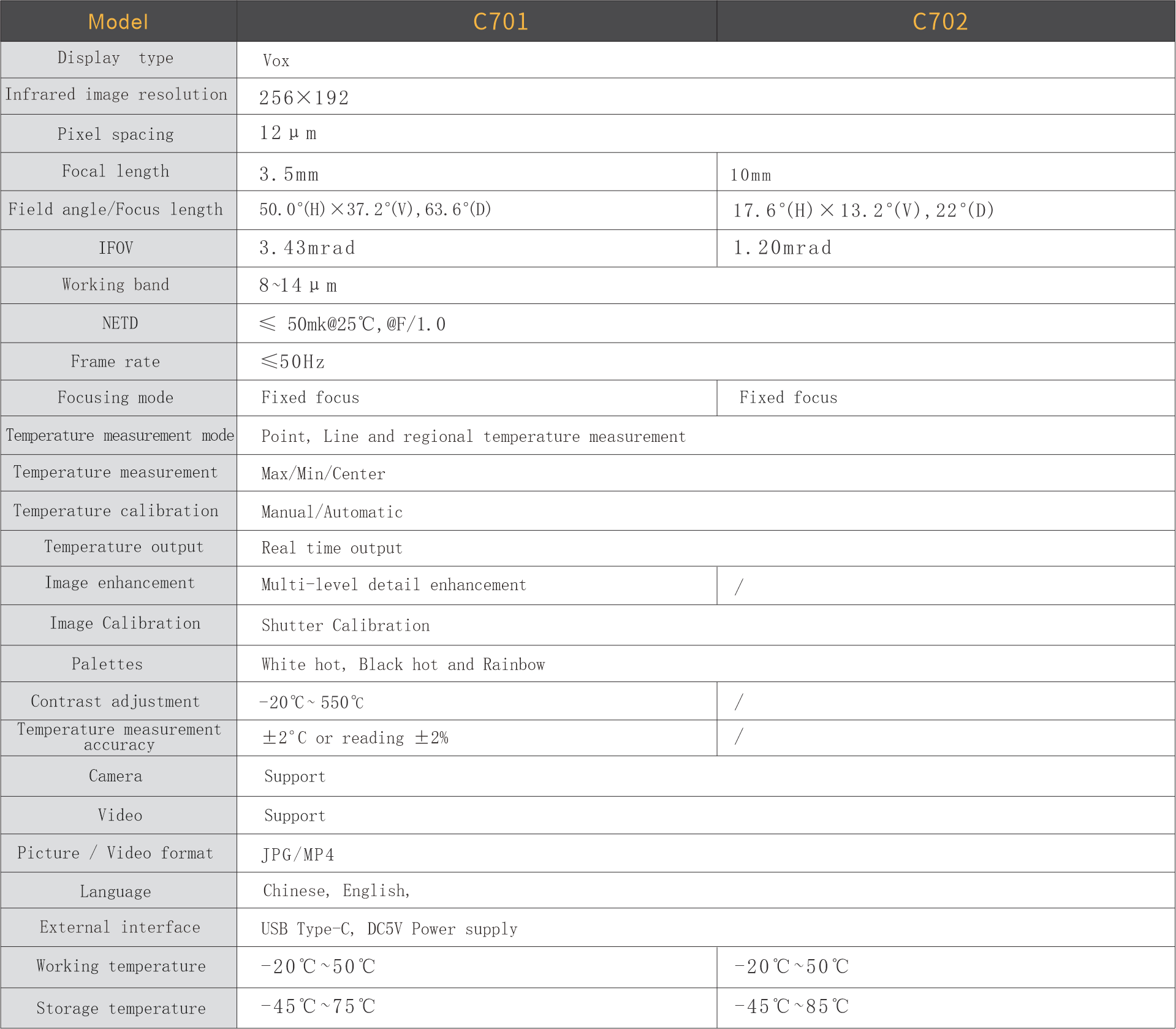The width and height of the screenshot is (1176, 1029).
Task: Click the Display type row label
Action: (x=115, y=58)
